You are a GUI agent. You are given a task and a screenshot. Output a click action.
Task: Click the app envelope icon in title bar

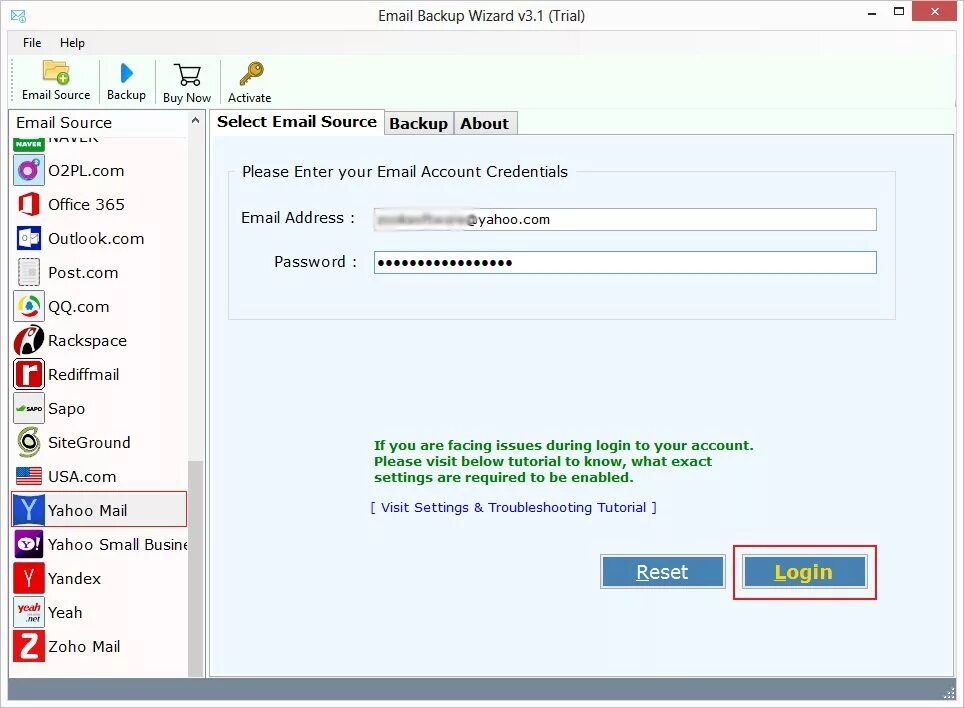coord(18,16)
